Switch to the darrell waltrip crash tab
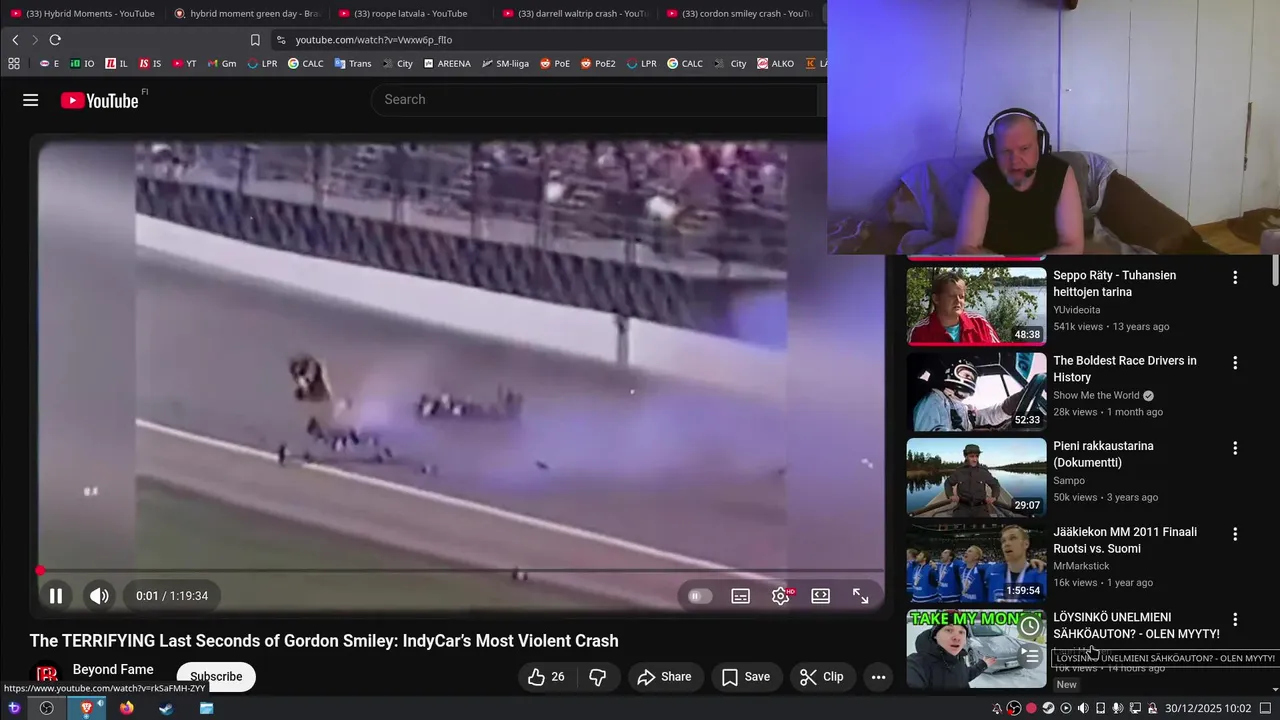The height and width of the screenshot is (720, 1280). point(575,13)
